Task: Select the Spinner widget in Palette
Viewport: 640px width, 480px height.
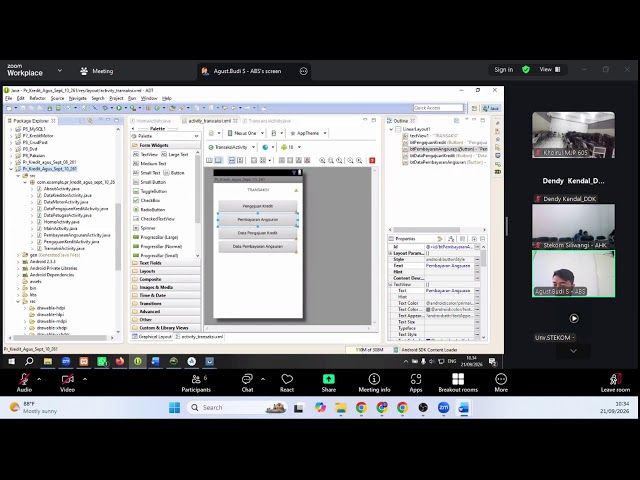Action: [144, 228]
